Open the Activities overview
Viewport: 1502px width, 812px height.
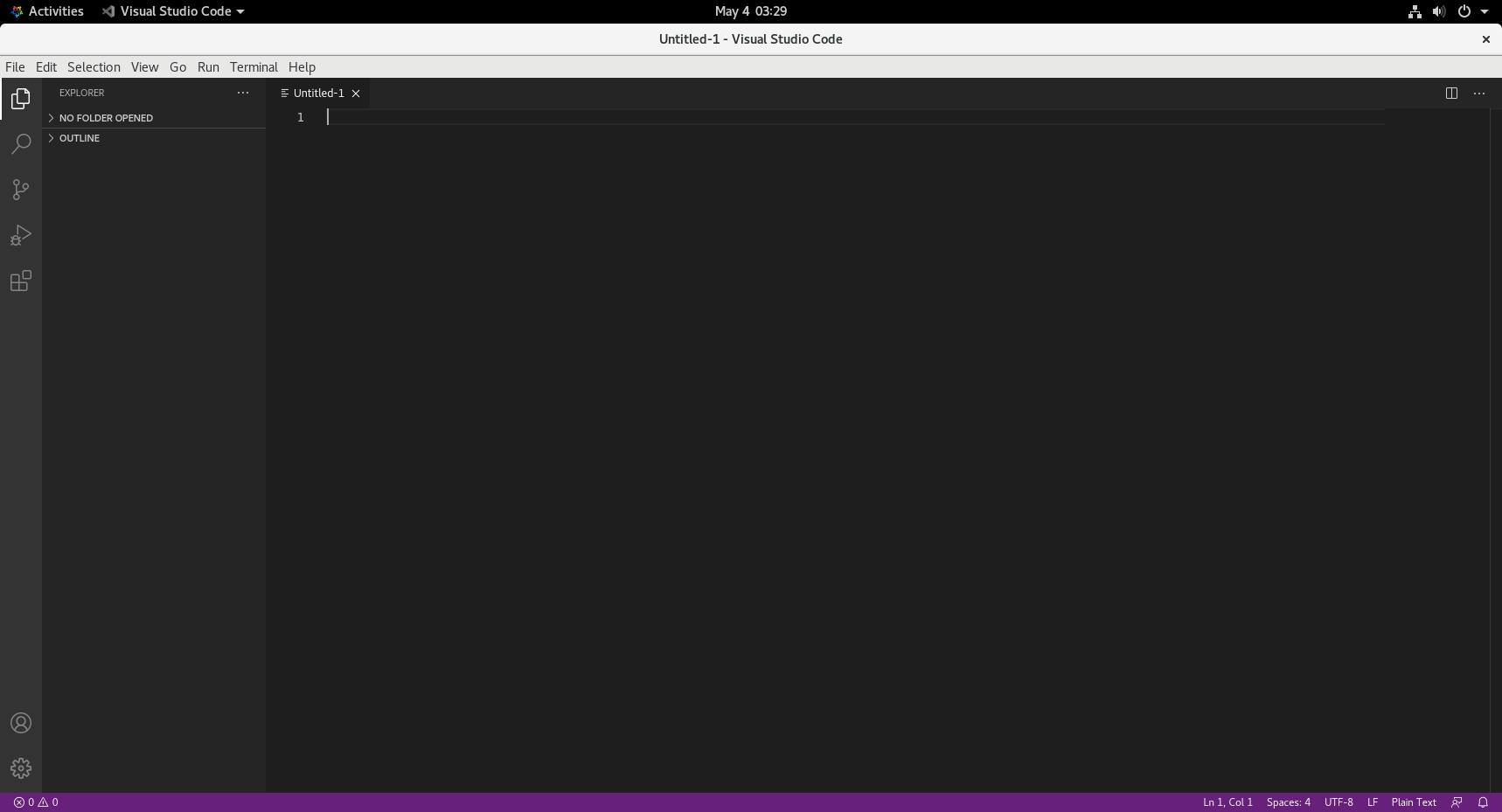tap(47, 11)
